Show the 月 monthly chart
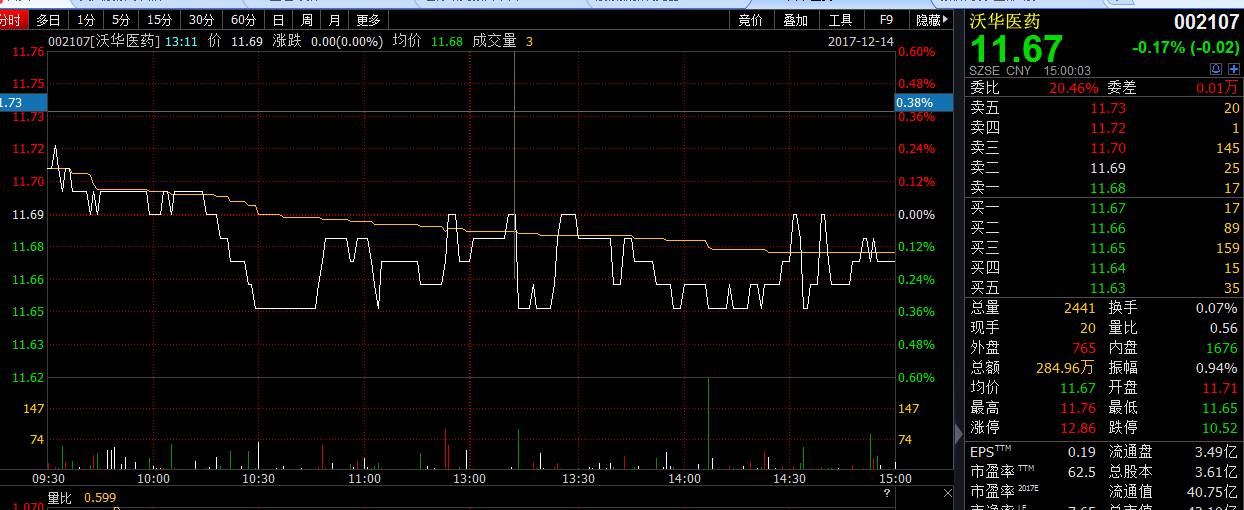The width and height of the screenshot is (1244, 510). tap(334, 19)
